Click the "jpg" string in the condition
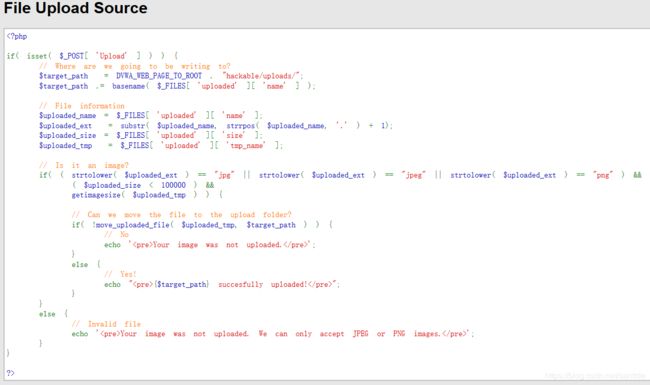The height and width of the screenshot is (385, 650). [x=224, y=175]
